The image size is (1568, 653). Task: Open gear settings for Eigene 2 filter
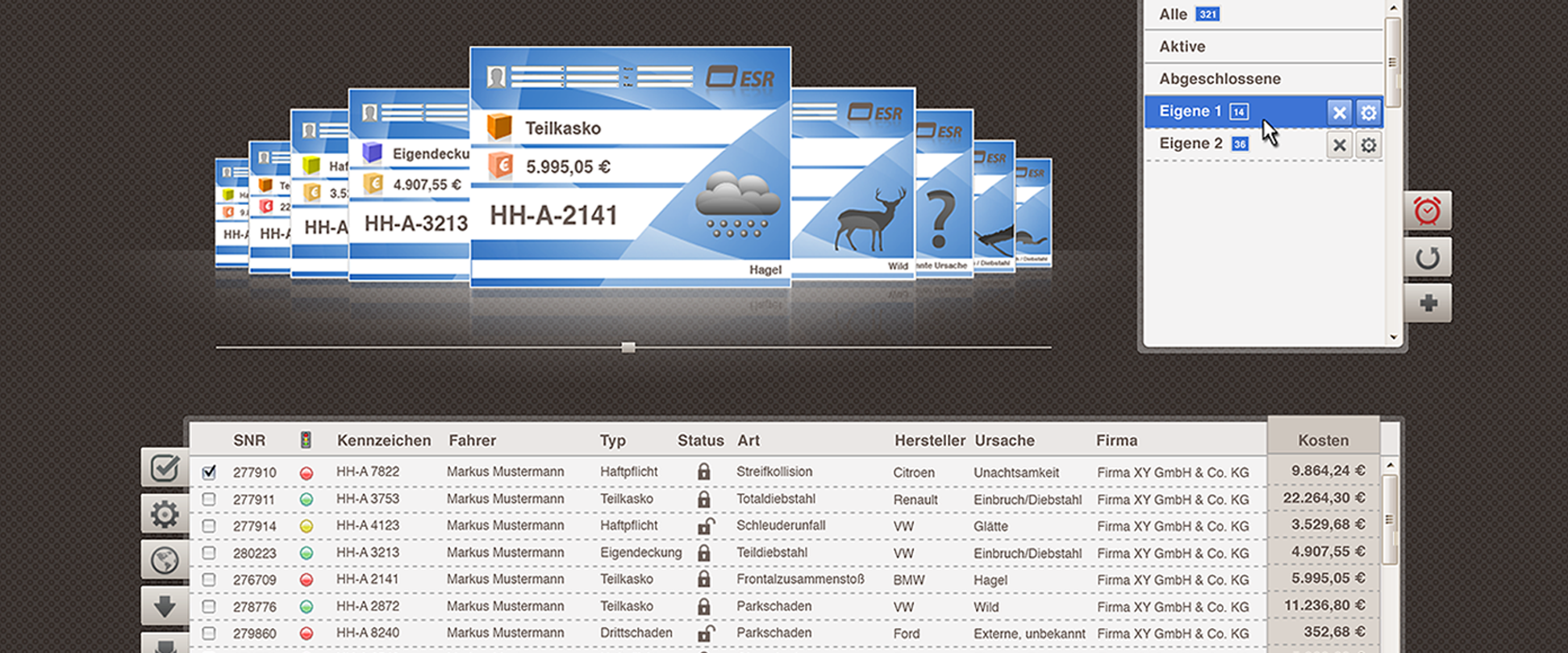(1368, 145)
